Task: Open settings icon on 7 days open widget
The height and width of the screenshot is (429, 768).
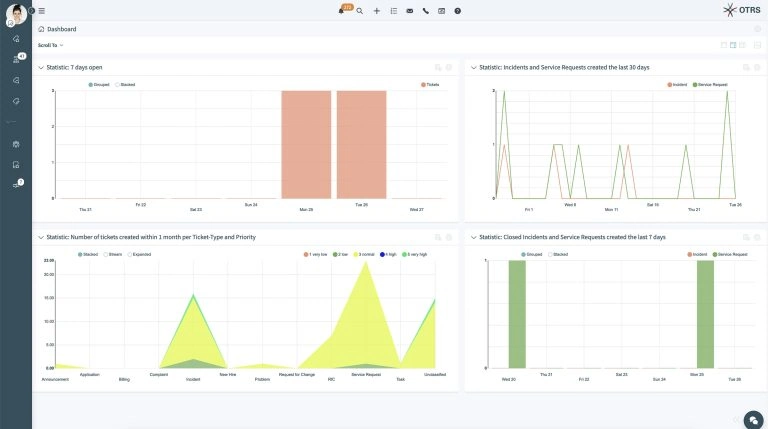Action: point(449,68)
